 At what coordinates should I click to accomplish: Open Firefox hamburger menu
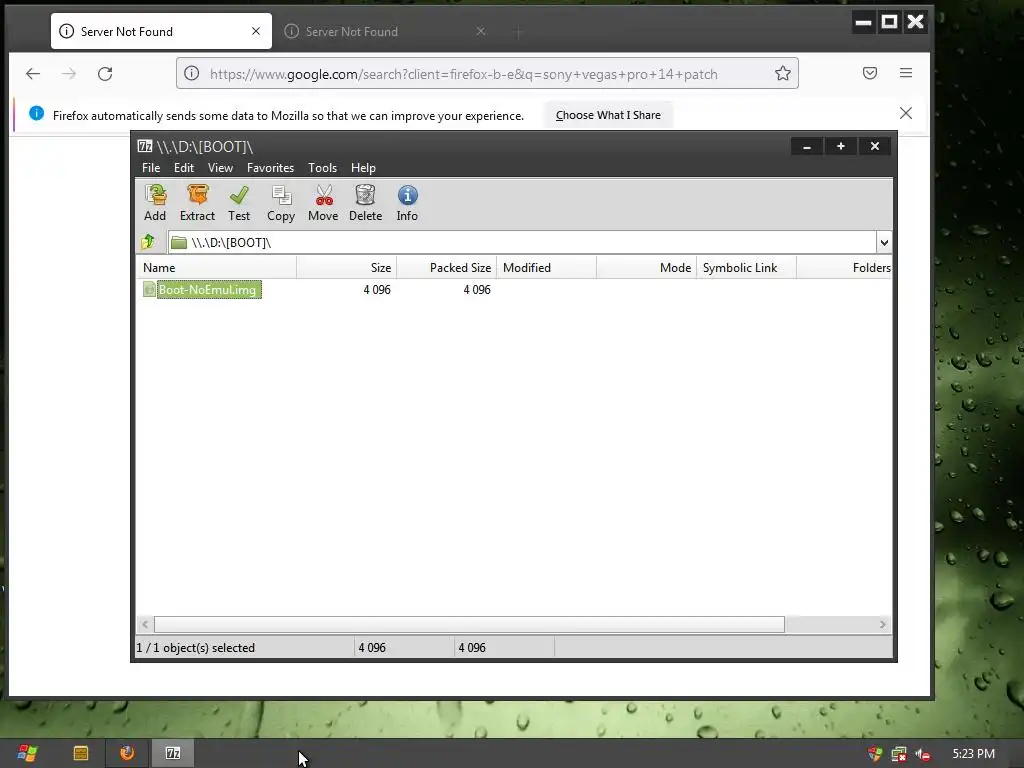pyautogui.click(x=906, y=73)
